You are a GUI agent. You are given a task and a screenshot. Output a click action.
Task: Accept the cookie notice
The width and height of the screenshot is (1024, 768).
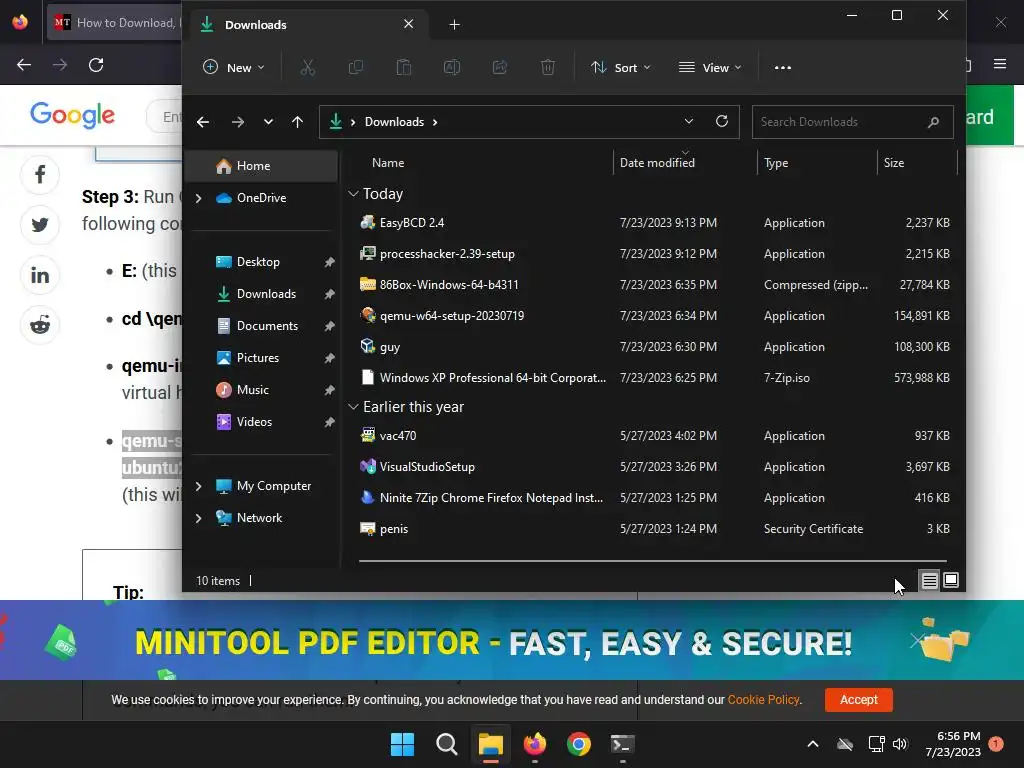859,699
